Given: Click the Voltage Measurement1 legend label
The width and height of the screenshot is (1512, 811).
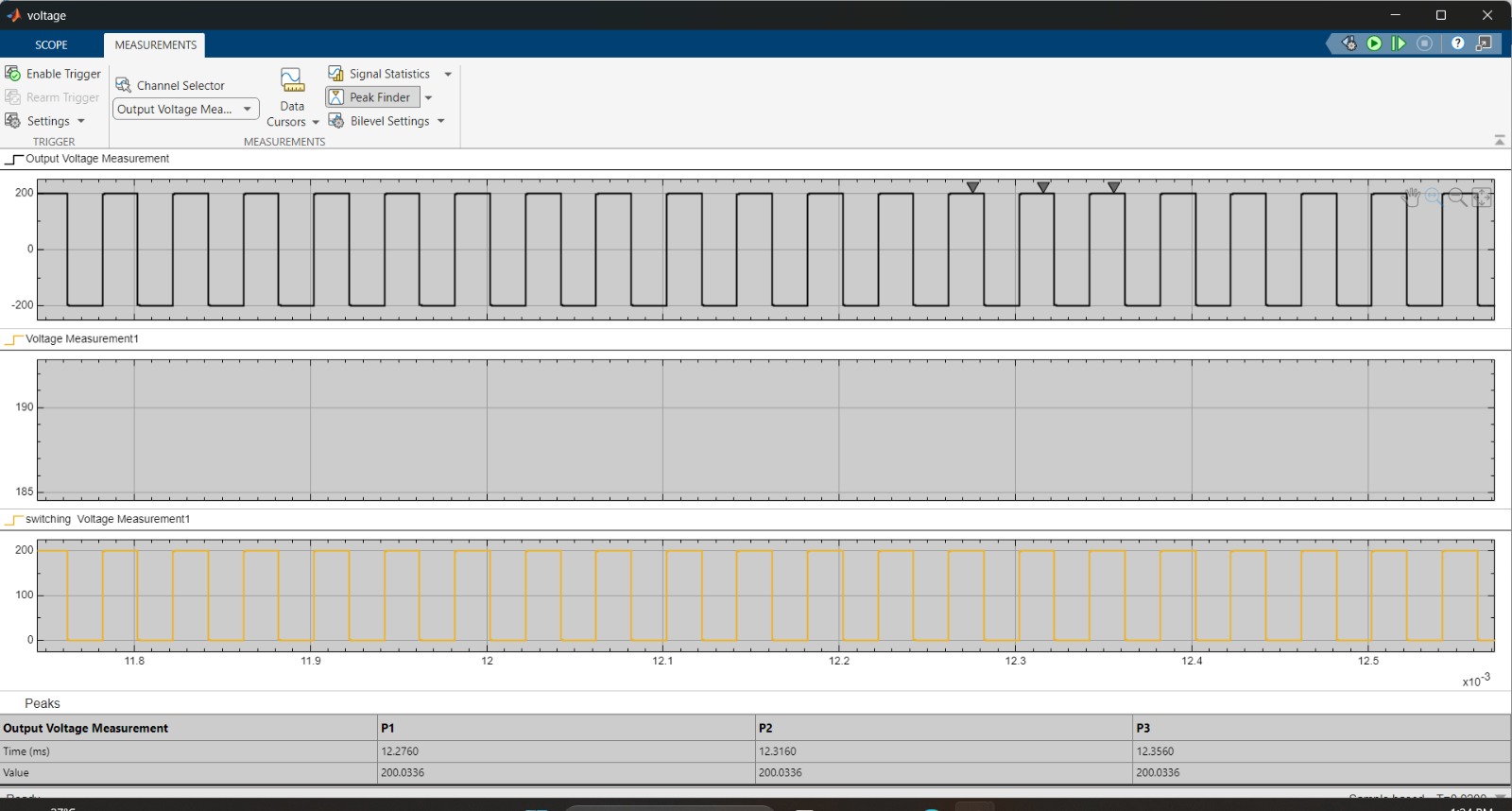Looking at the screenshot, I should [82, 338].
